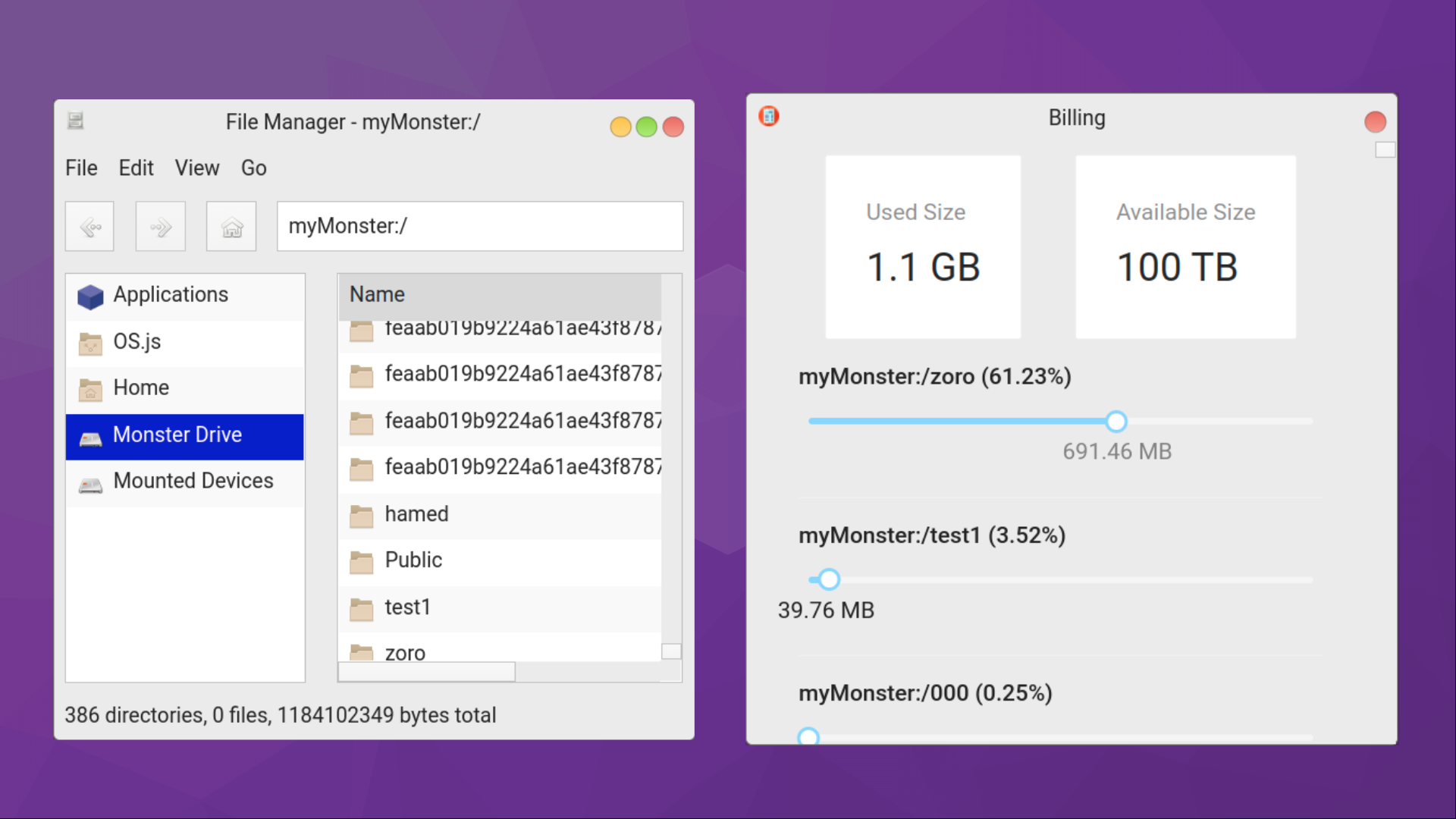Click the forward navigation arrow icon
1456x819 pixels.
pyautogui.click(x=160, y=226)
